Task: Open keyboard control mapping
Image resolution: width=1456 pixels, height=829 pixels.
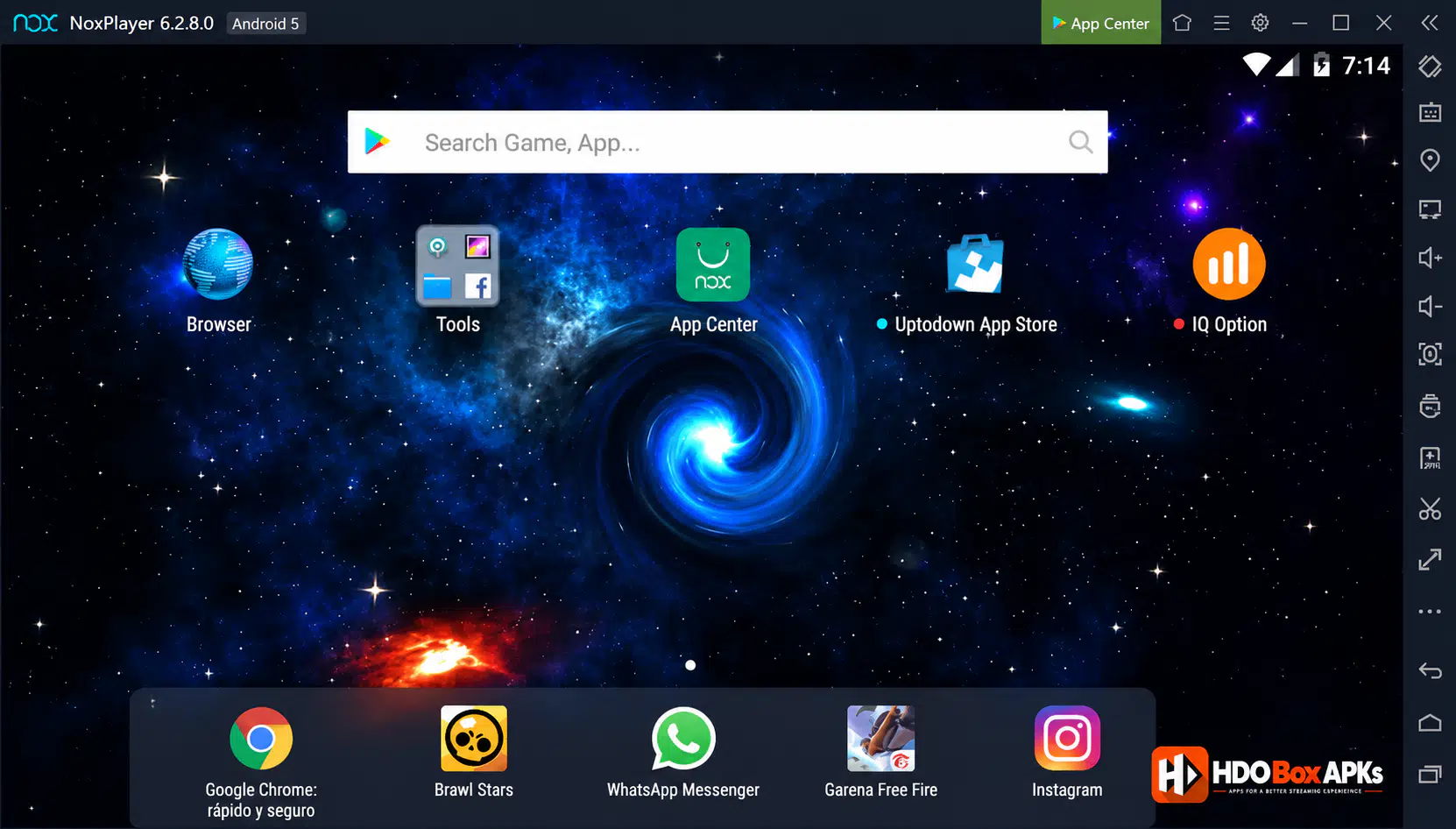Action: (1430, 112)
